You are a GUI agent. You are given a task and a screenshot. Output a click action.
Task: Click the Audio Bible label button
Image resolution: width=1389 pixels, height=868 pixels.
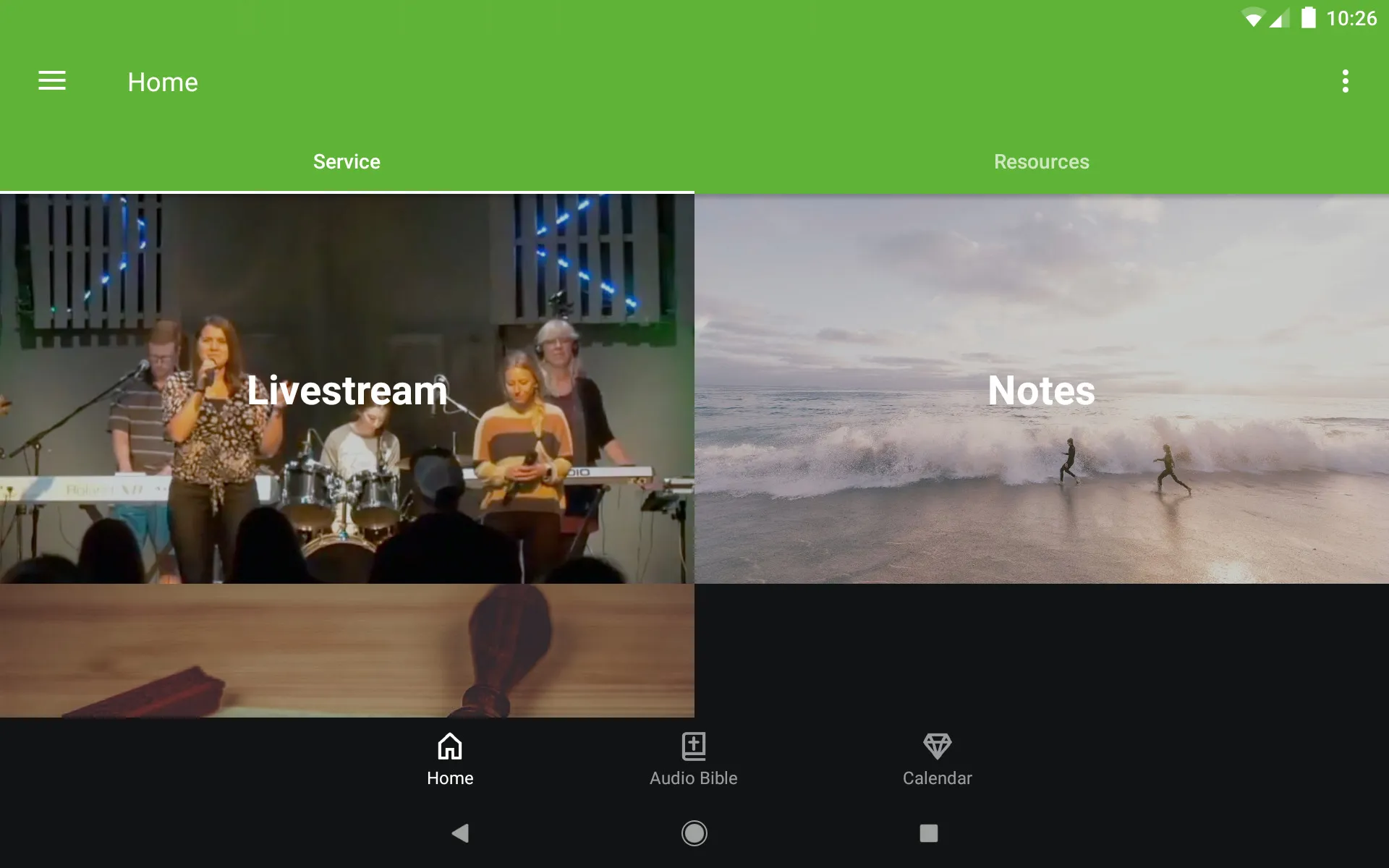tap(693, 777)
